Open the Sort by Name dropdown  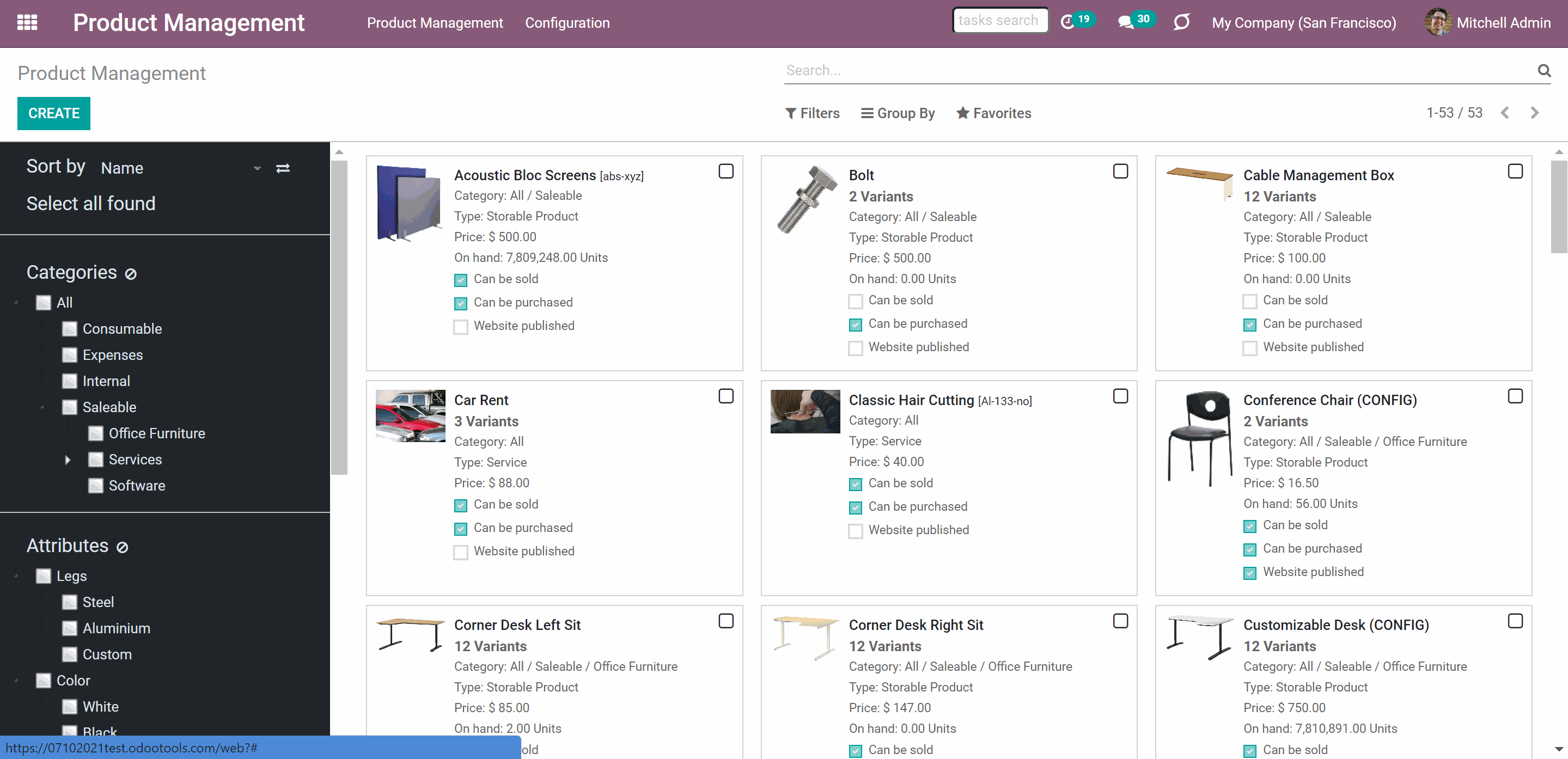(x=181, y=168)
